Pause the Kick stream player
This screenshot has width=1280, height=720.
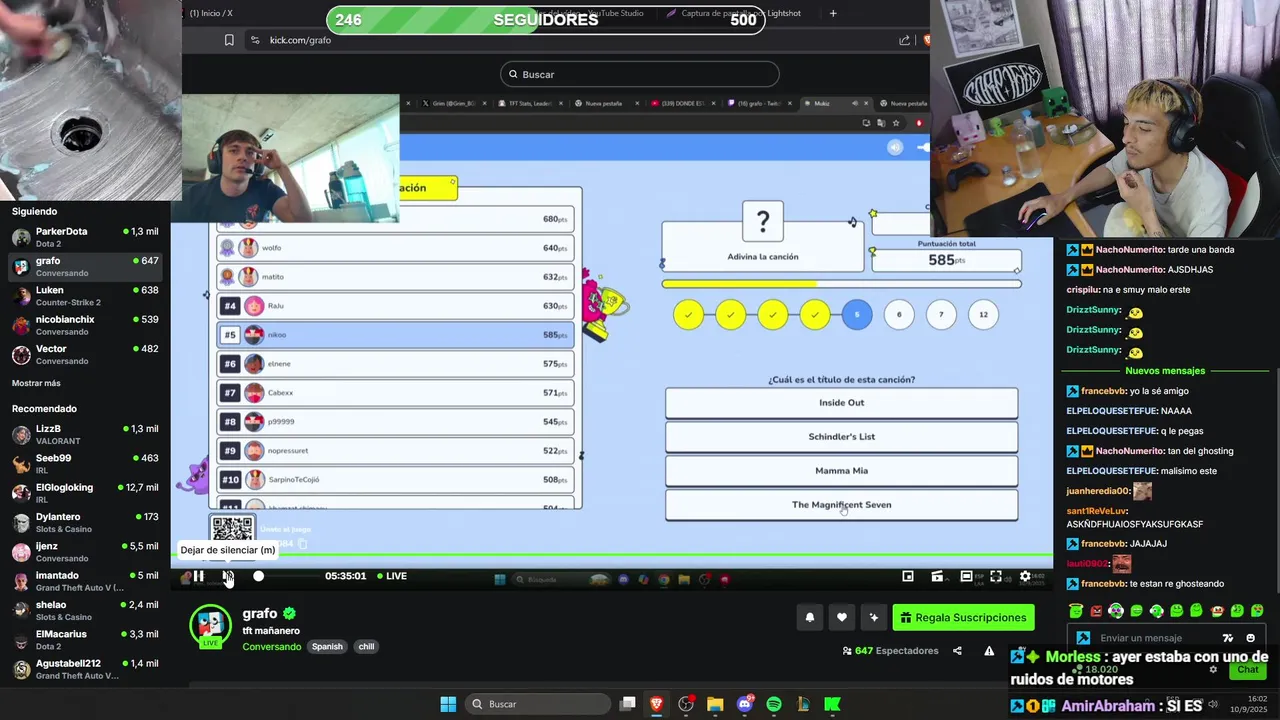198,576
